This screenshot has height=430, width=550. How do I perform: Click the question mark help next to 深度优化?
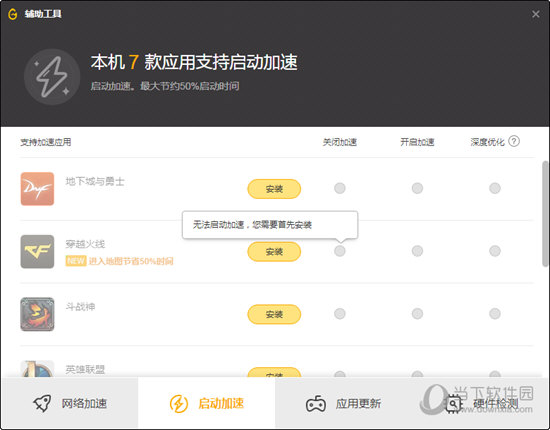tap(514, 141)
